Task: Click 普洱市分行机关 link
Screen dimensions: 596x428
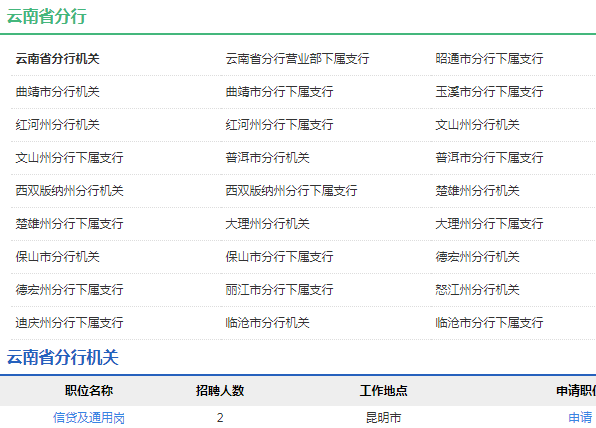Action: [267, 158]
